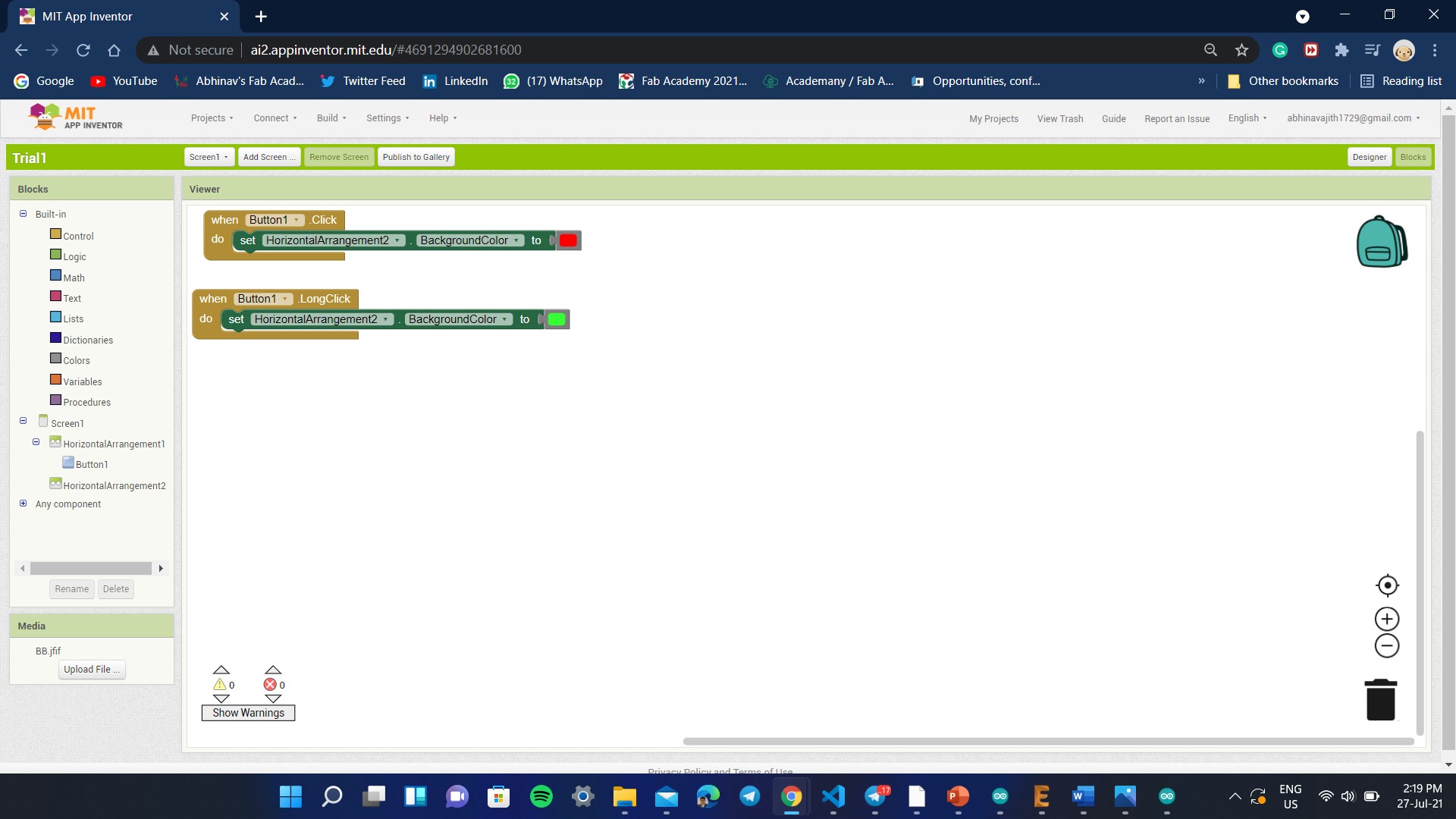Open the Projects menu
This screenshot has width=1456, height=819.
(212, 118)
